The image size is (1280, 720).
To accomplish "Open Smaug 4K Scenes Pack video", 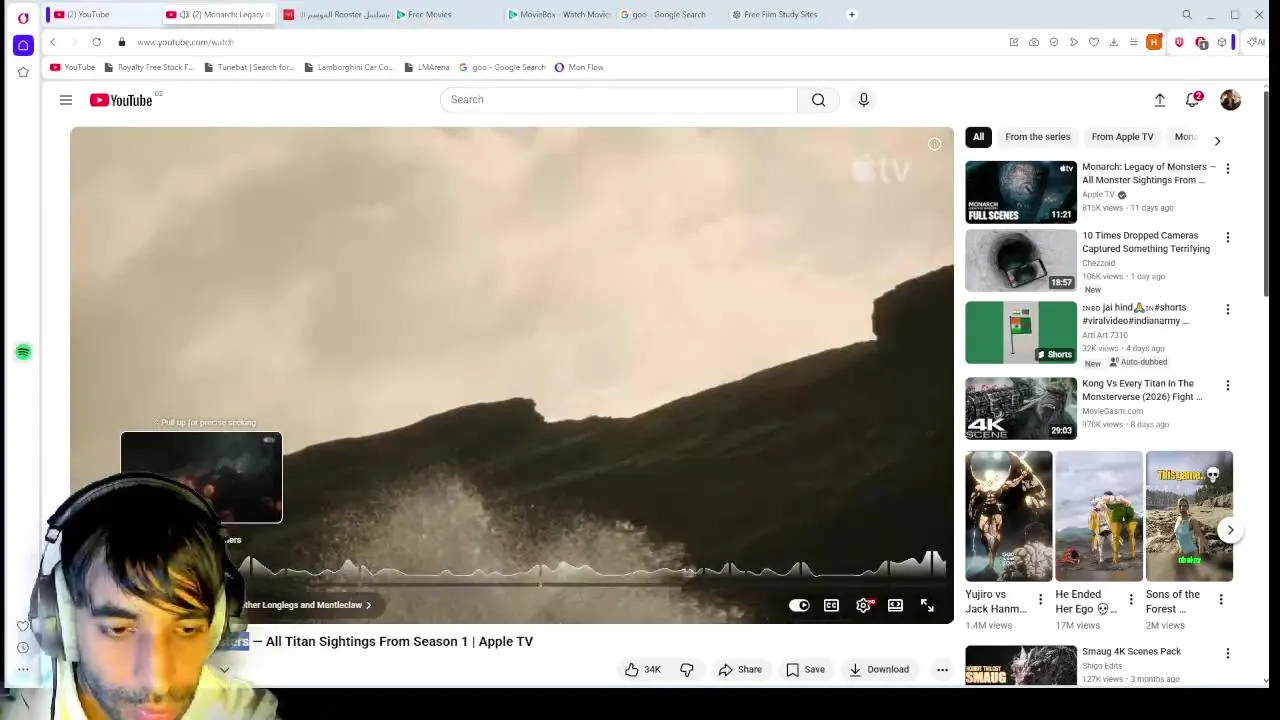I will pos(1021,666).
